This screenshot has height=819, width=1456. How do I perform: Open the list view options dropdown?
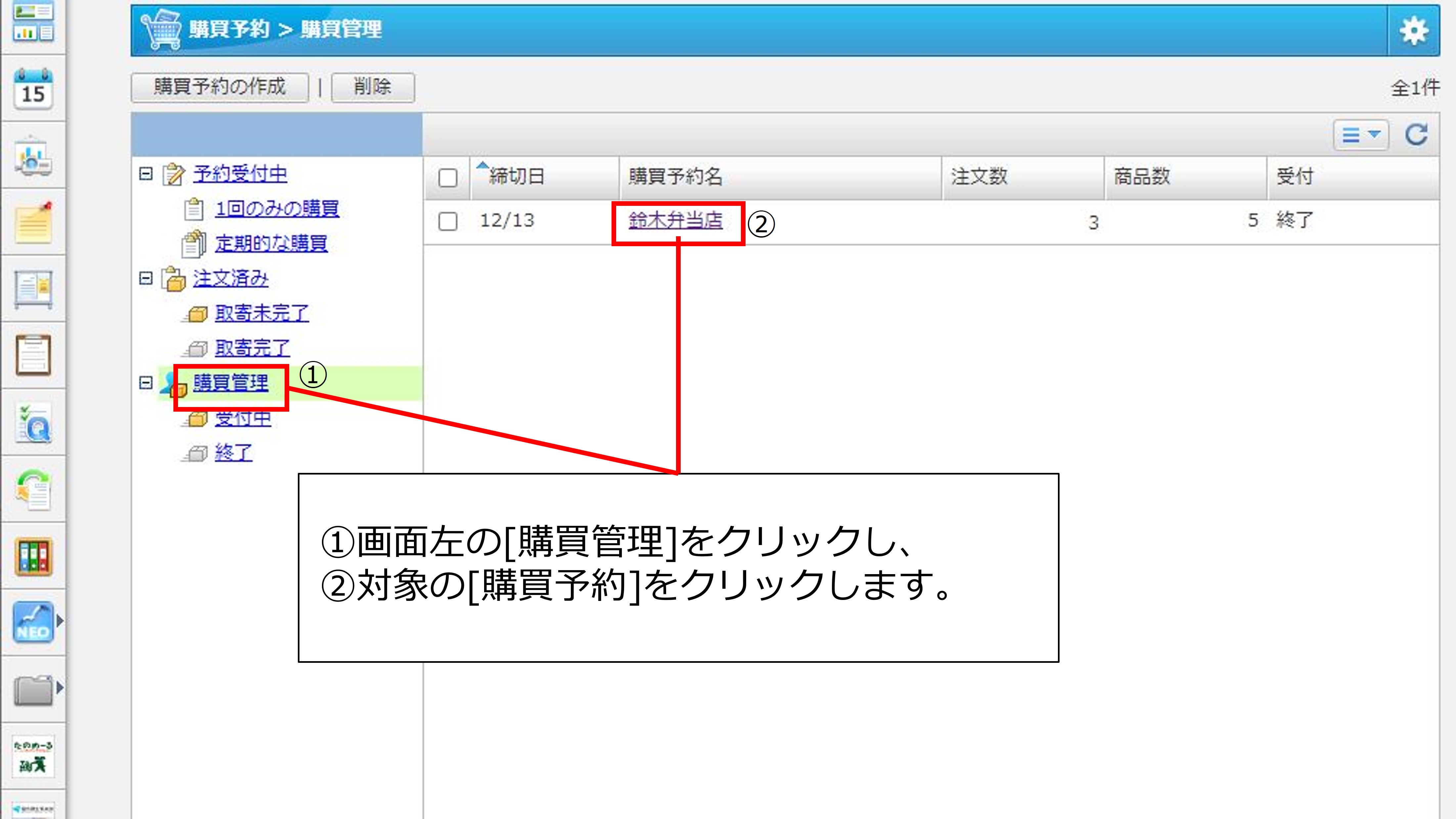point(1360,135)
